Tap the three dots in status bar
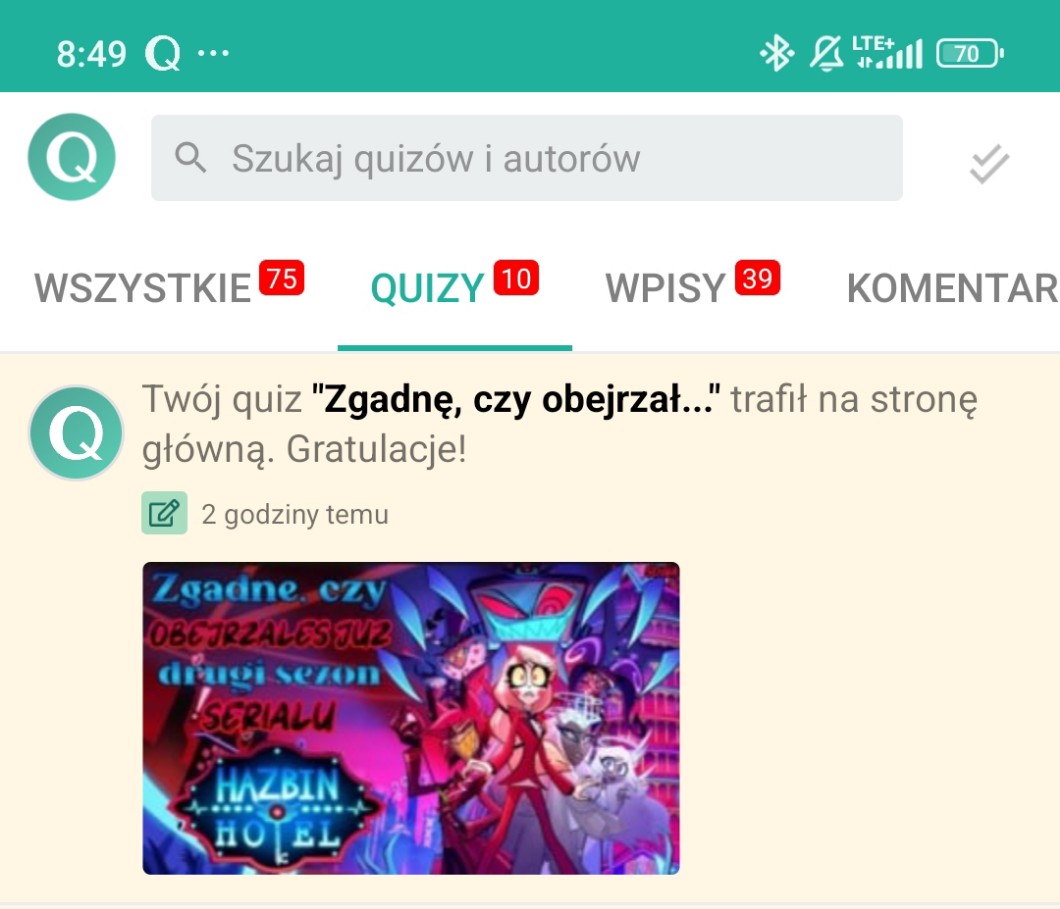This screenshot has width=1060, height=909. tap(213, 53)
